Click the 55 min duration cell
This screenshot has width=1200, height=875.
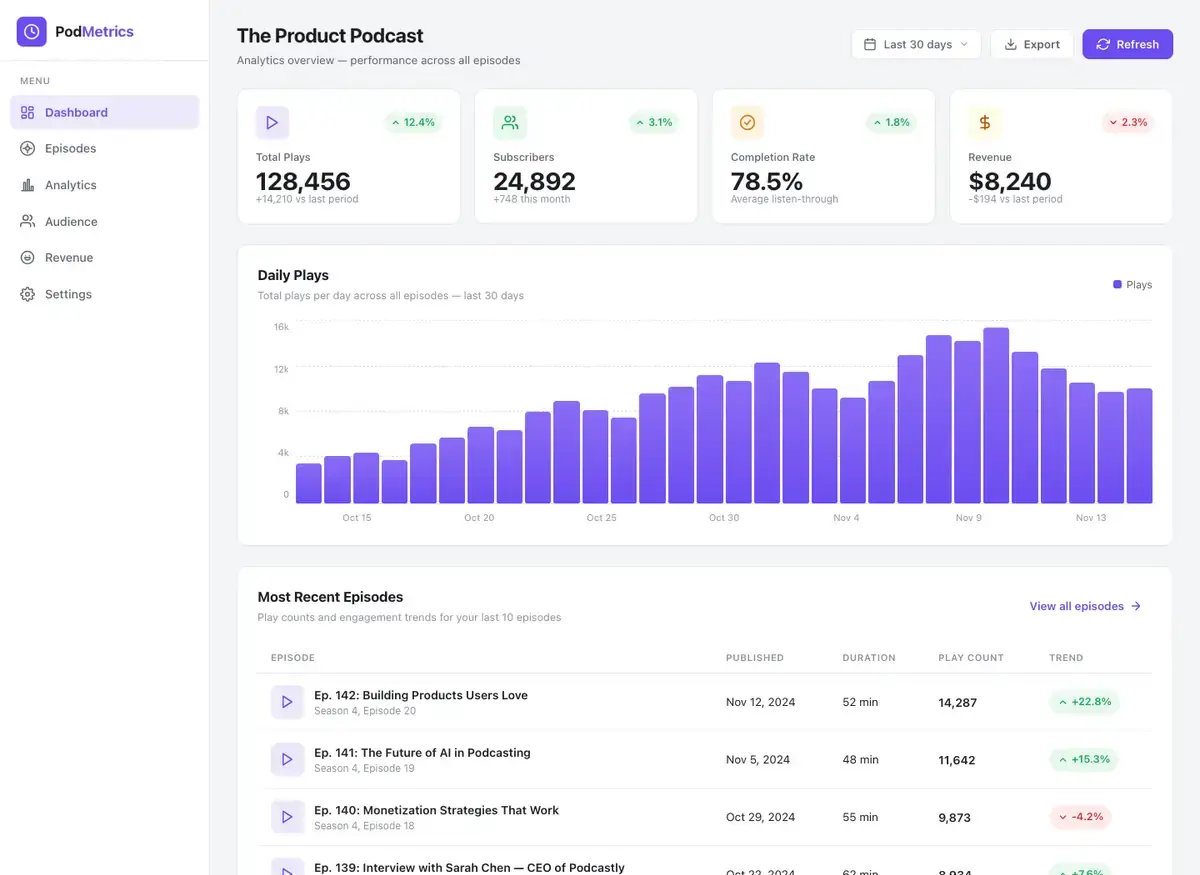click(860, 817)
